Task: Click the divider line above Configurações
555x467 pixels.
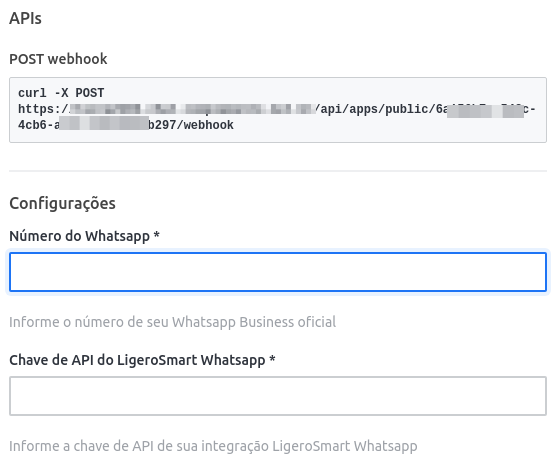Action: (x=278, y=171)
